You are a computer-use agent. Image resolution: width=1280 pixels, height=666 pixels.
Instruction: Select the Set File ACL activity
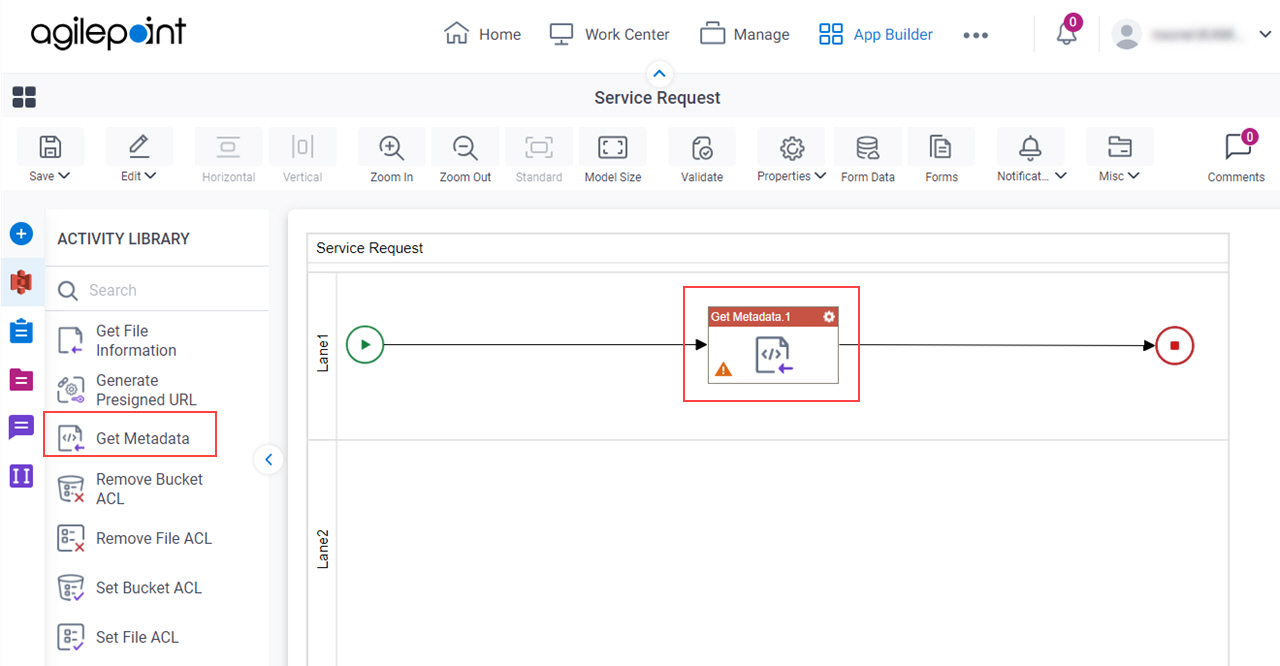click(120, 637)
